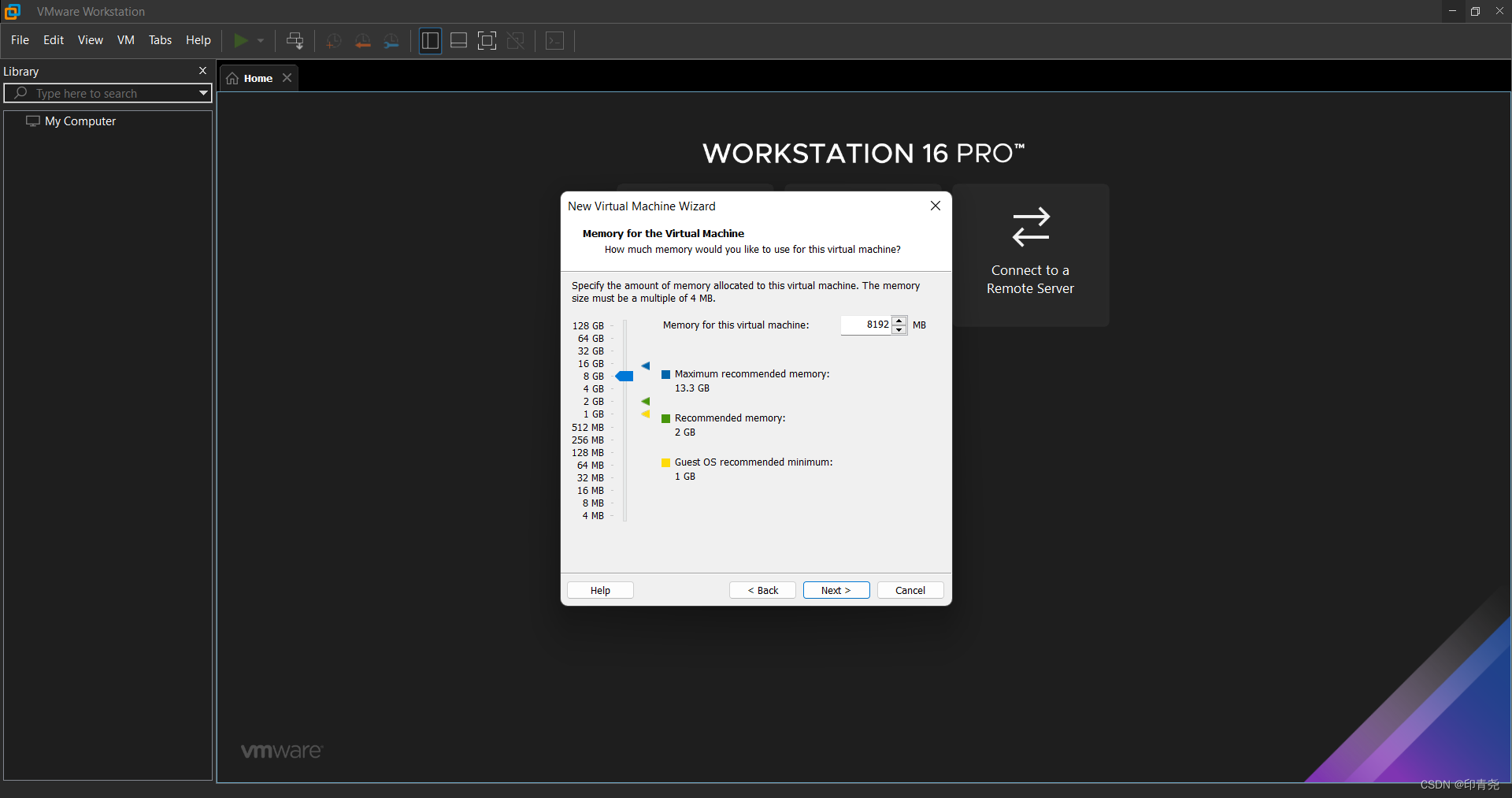Open the Edit menu
The image size is (1512, 798).
click(54, 40)
